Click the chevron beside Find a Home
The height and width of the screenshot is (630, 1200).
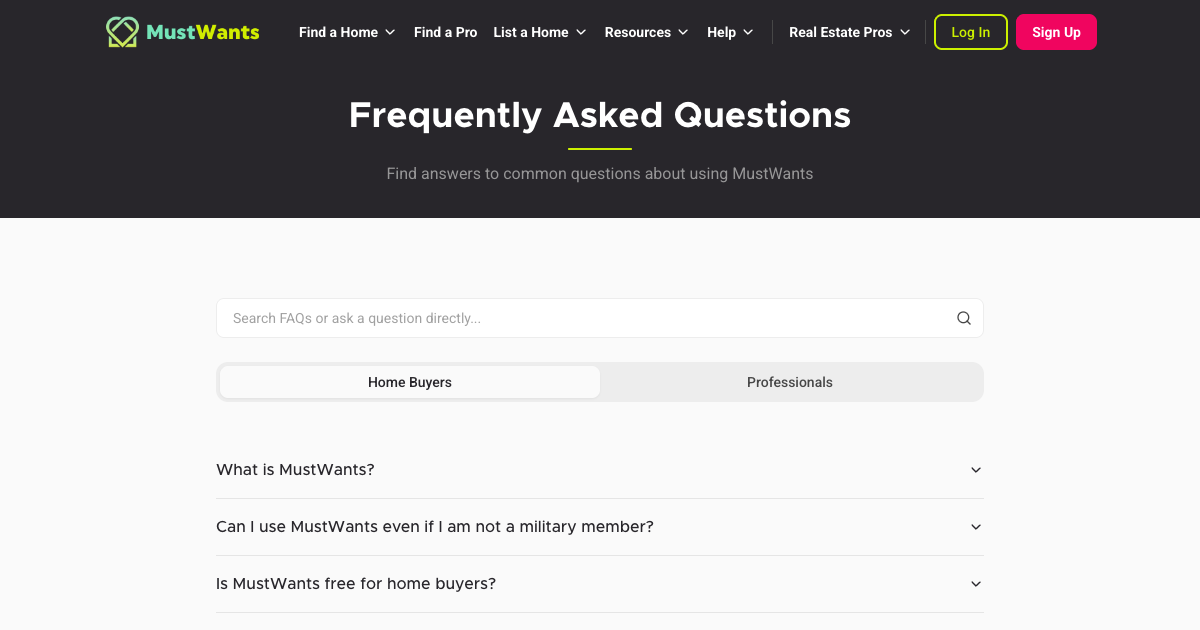tap(390, 33)
